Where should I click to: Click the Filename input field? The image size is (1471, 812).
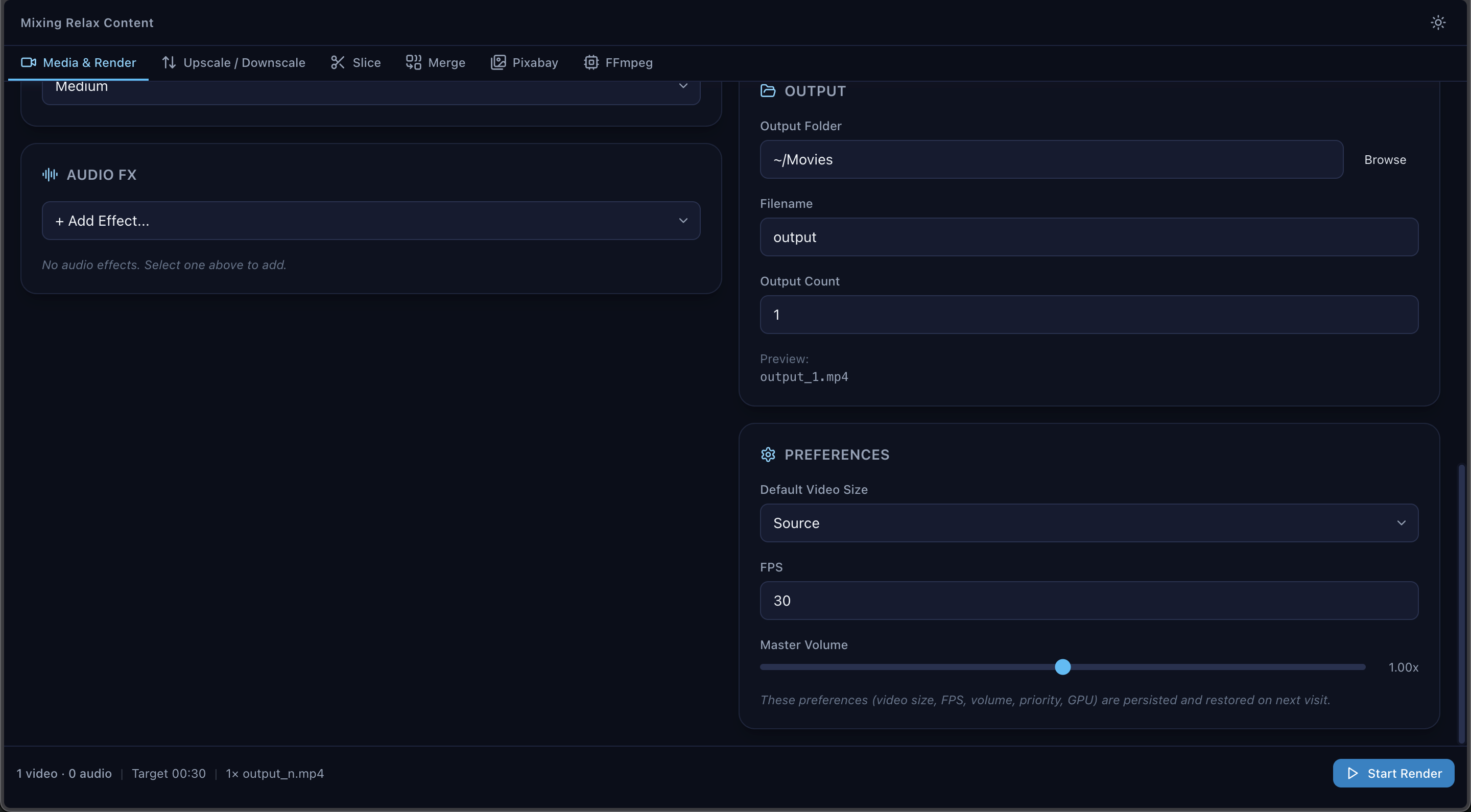(1089, 237)
